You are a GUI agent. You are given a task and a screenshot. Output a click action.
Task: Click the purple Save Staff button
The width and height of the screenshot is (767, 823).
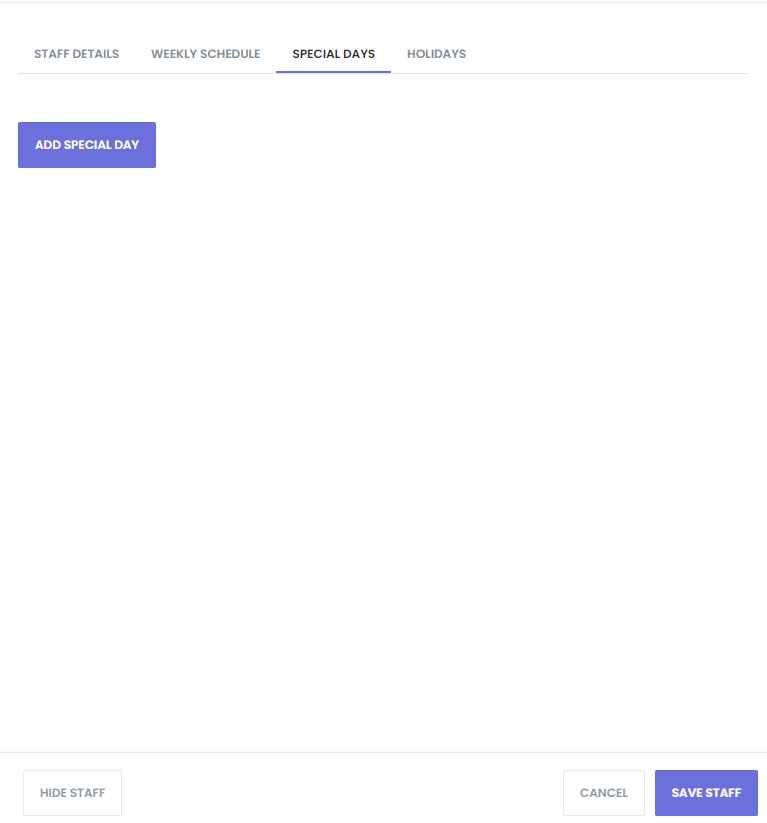pyautogui.click(x=706, y=793)
